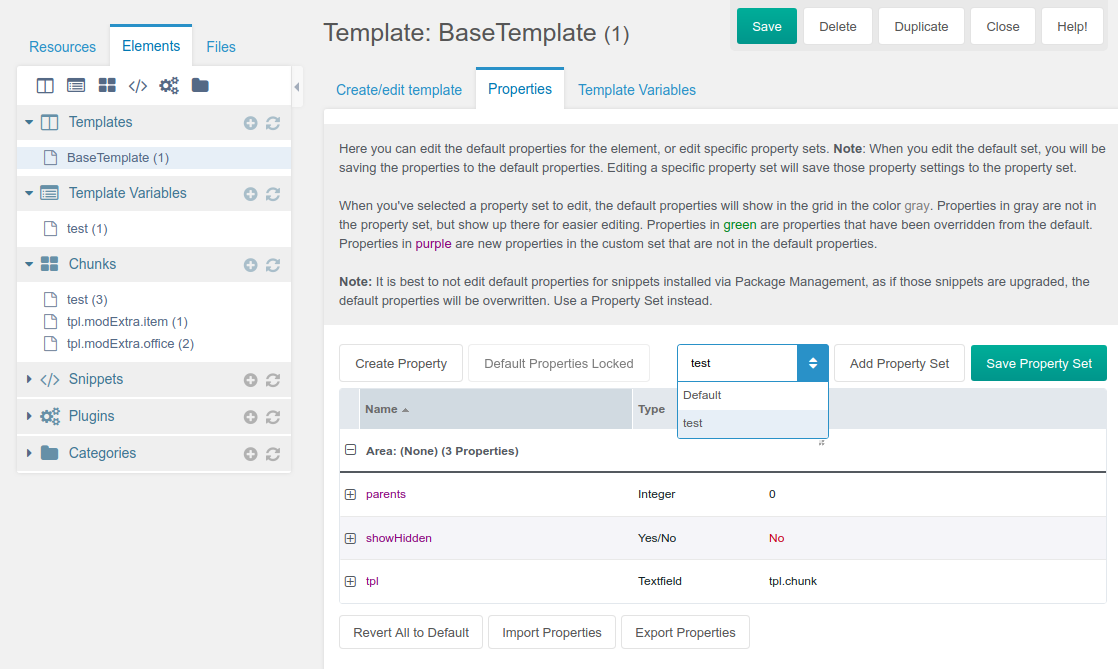1118x669 pixels.
Task: Select Default in property set list
Action: (x=752, y=395)
